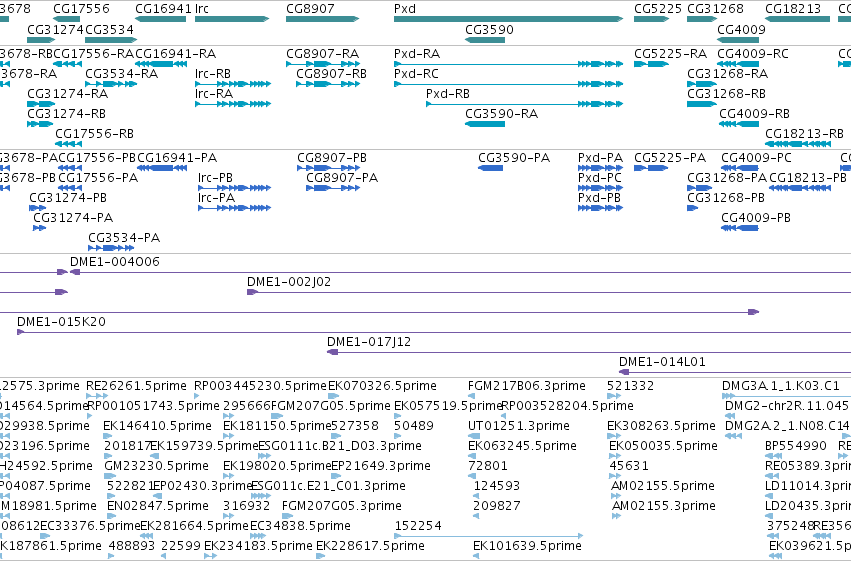Select the CG18213-RB transcript label
The height and width of the screenshot is (561, 851).
804,134
